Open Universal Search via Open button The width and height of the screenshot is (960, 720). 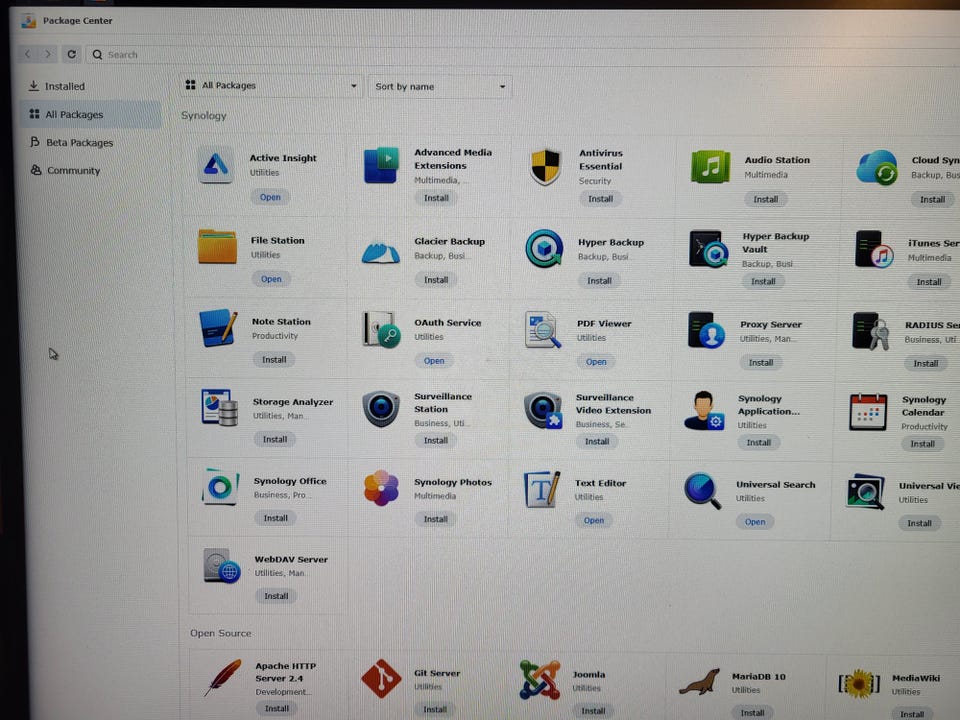click(x=755, y=522)
